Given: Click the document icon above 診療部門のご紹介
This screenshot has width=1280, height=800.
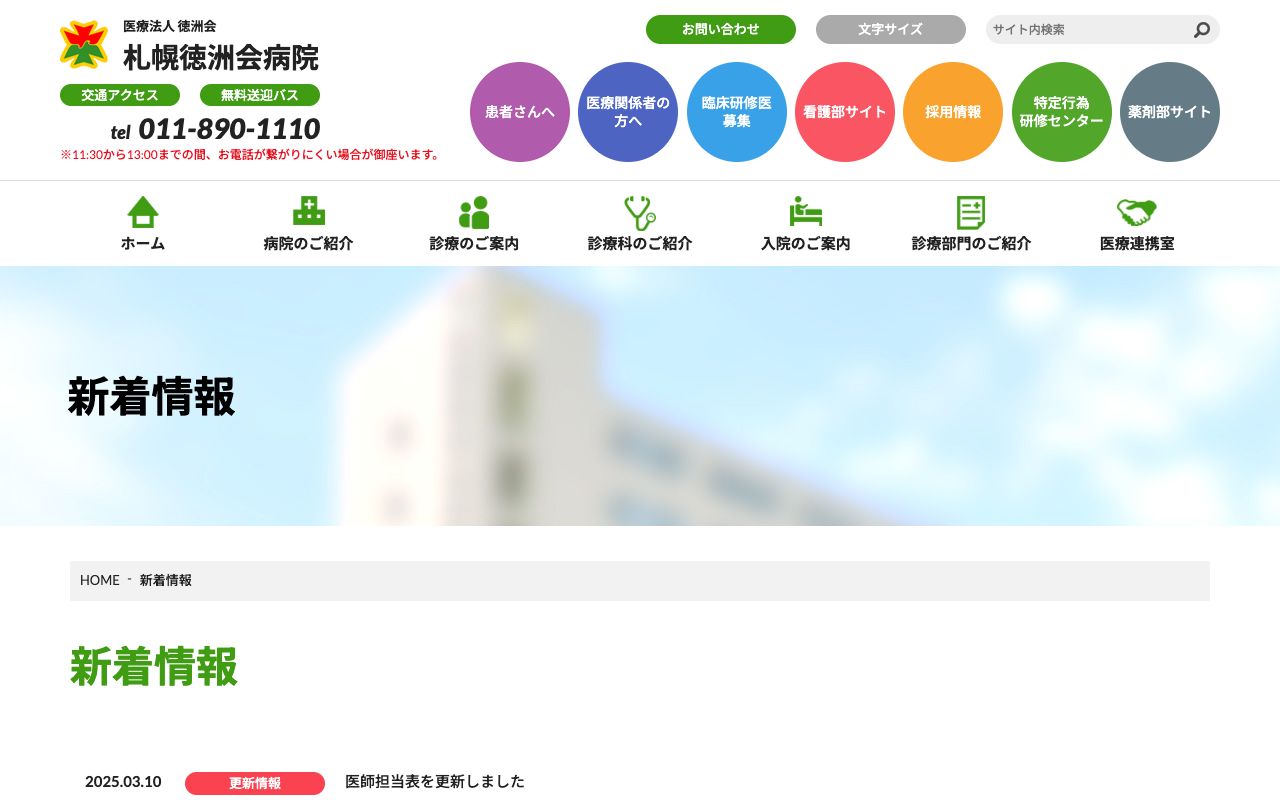Looking at the screenshot, I should 971,212.
